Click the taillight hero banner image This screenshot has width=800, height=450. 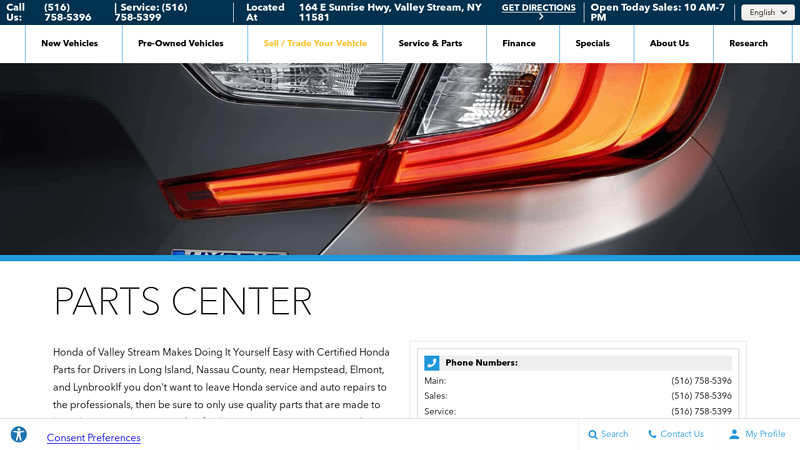point(400,159)
